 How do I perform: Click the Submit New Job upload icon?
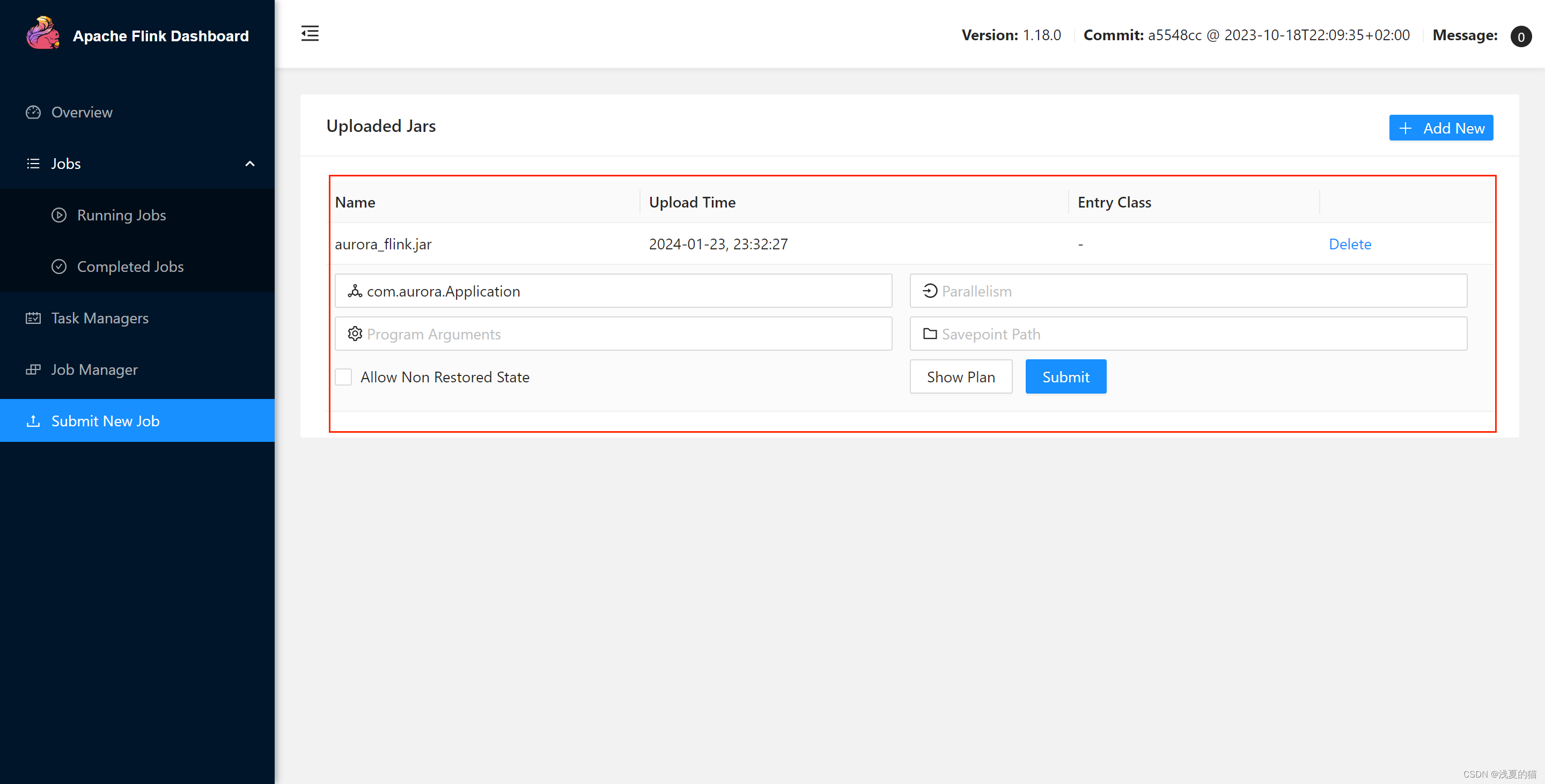32,420
